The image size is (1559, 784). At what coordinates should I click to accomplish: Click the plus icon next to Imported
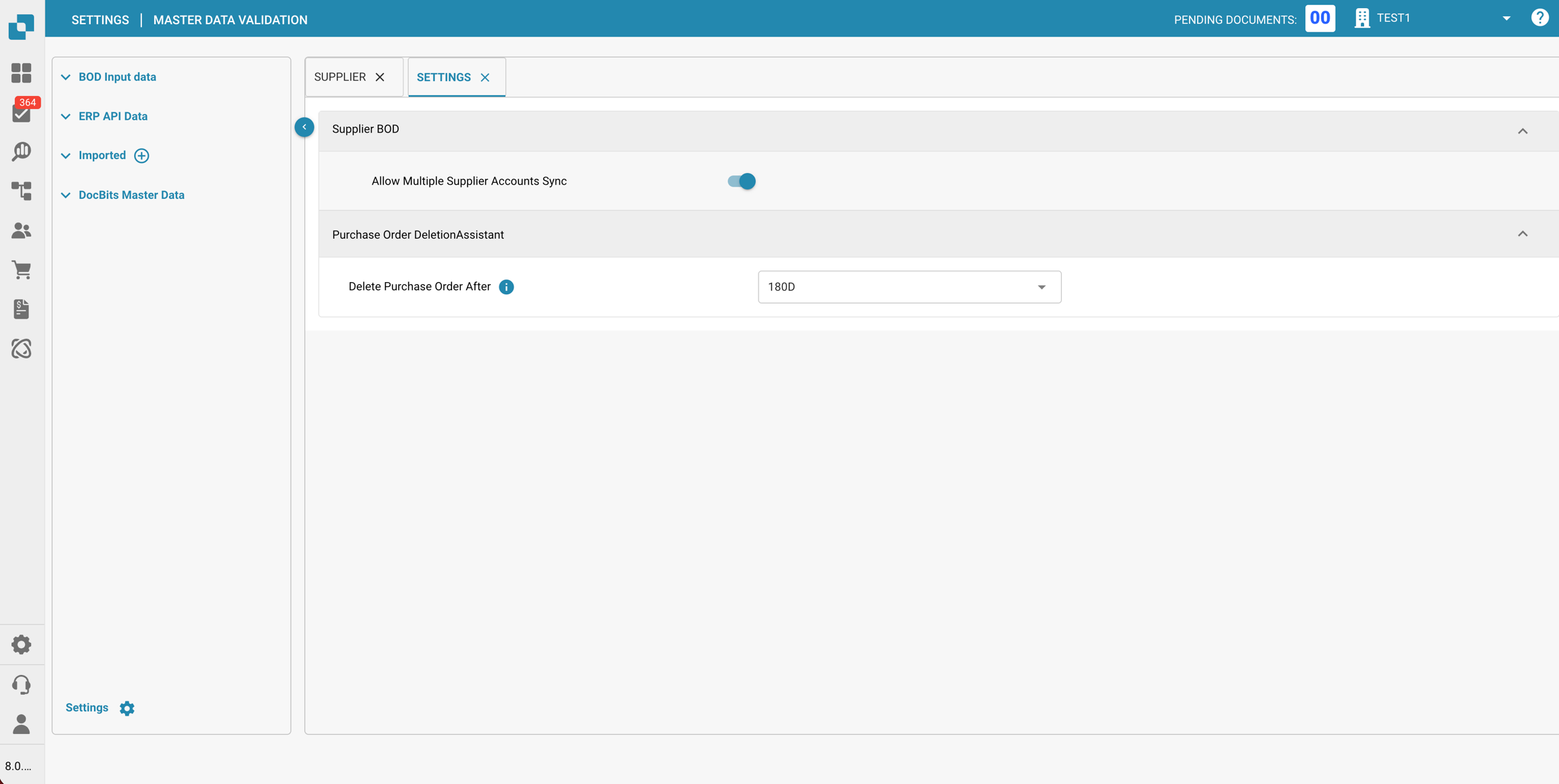point(141,156)
